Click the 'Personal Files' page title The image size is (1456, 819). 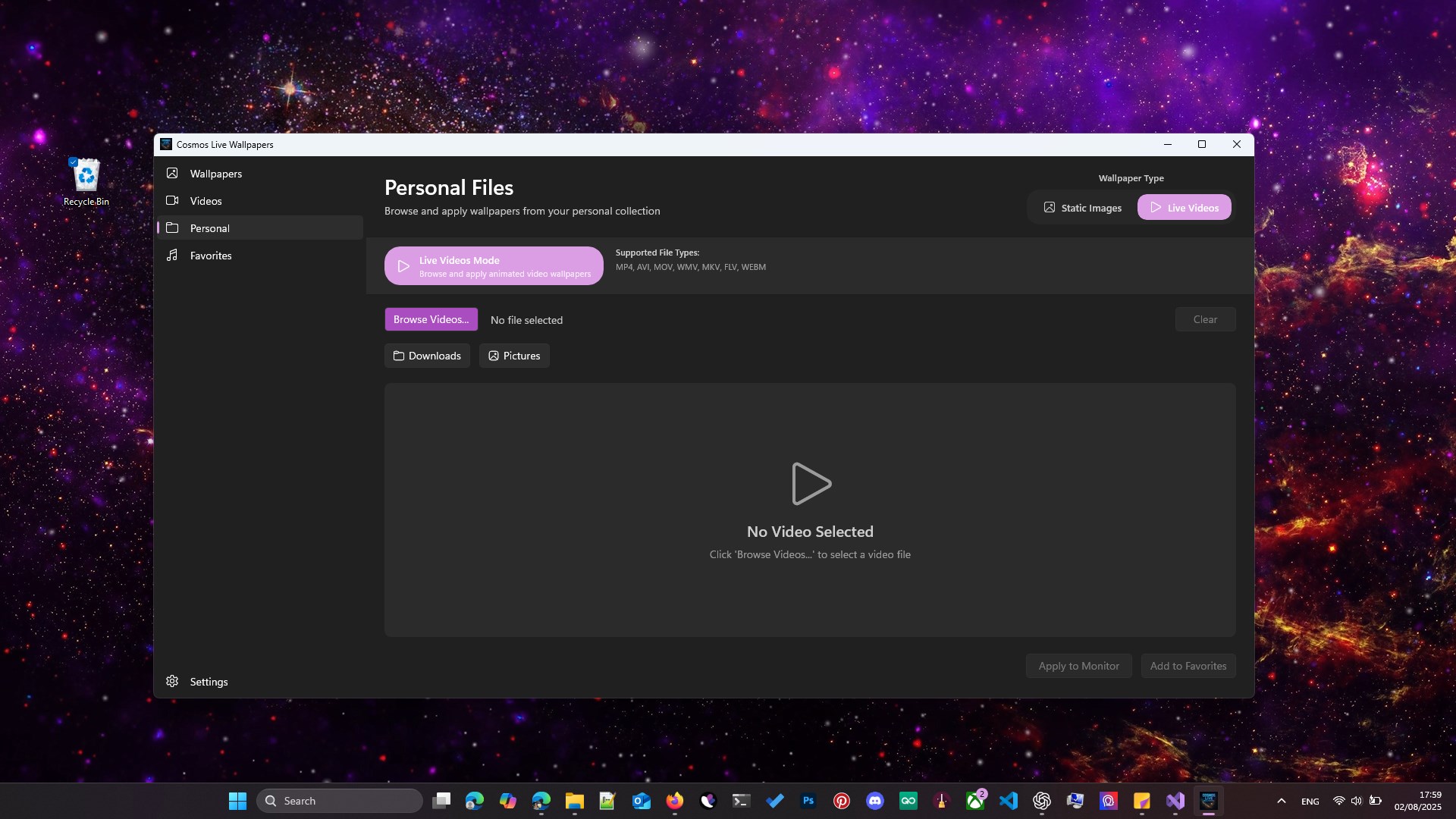(x=449, y=187)
